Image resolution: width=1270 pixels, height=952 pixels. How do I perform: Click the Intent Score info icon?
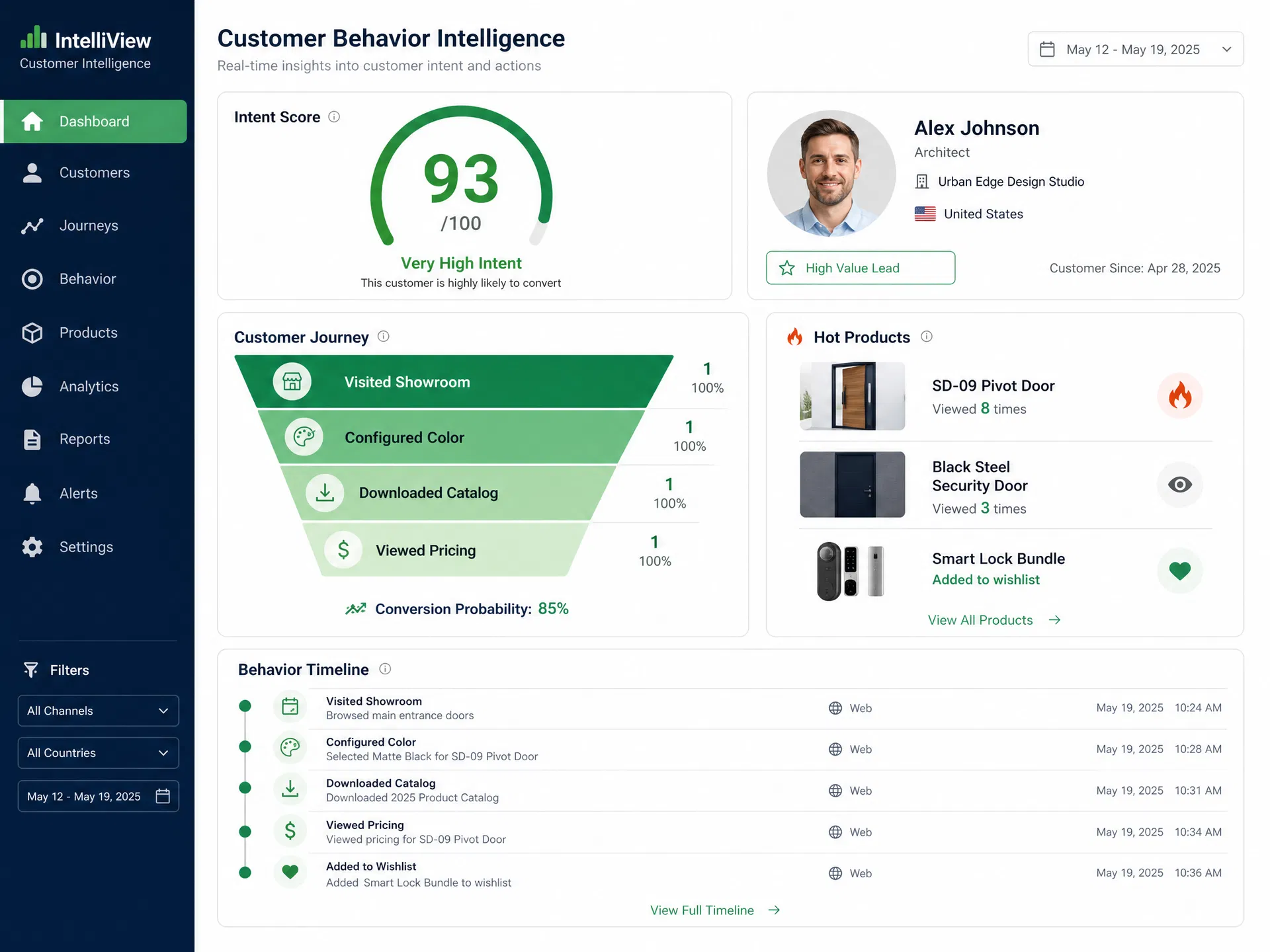(334, 117)
